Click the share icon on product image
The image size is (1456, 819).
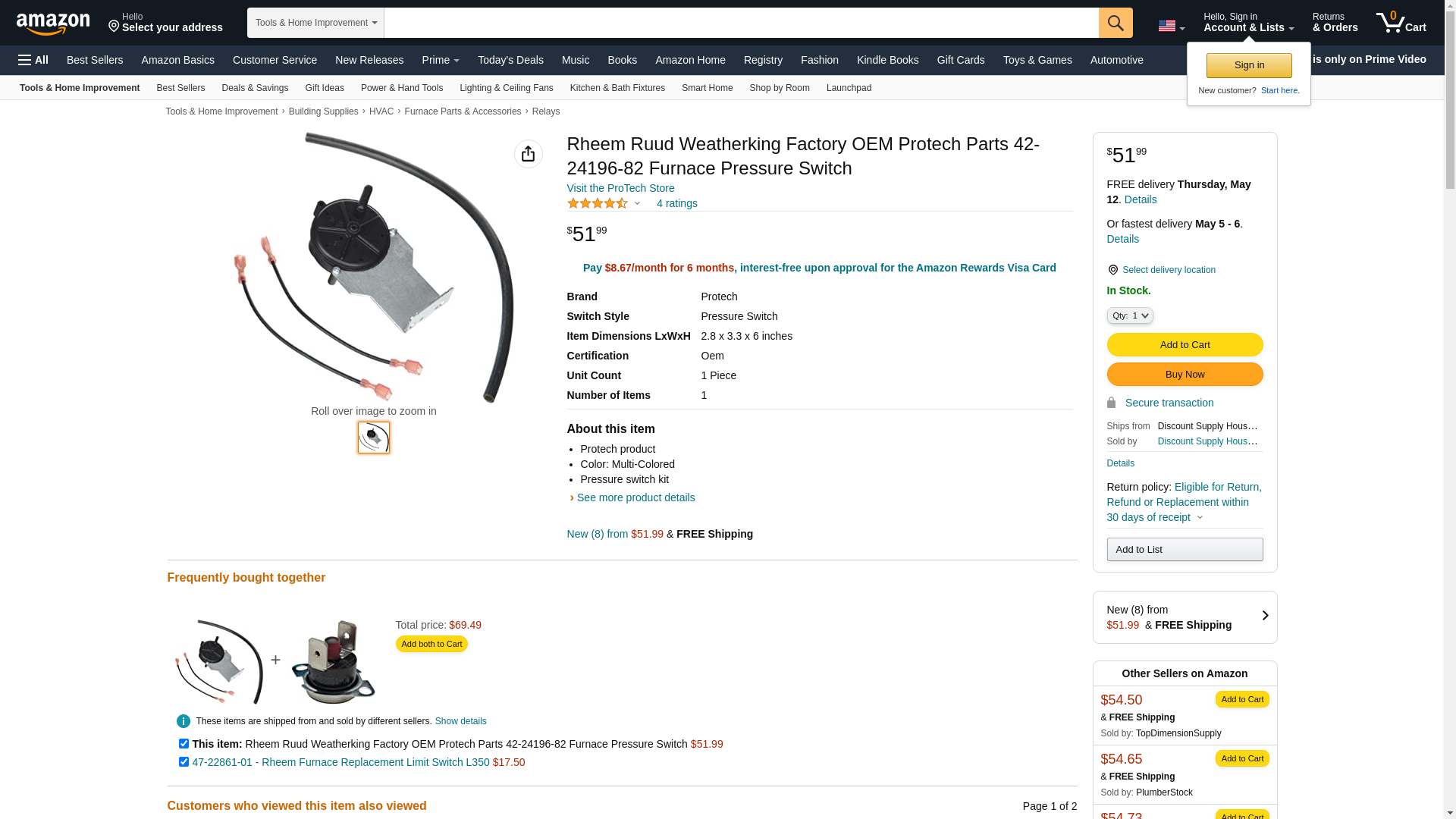(x=528, y=154)
